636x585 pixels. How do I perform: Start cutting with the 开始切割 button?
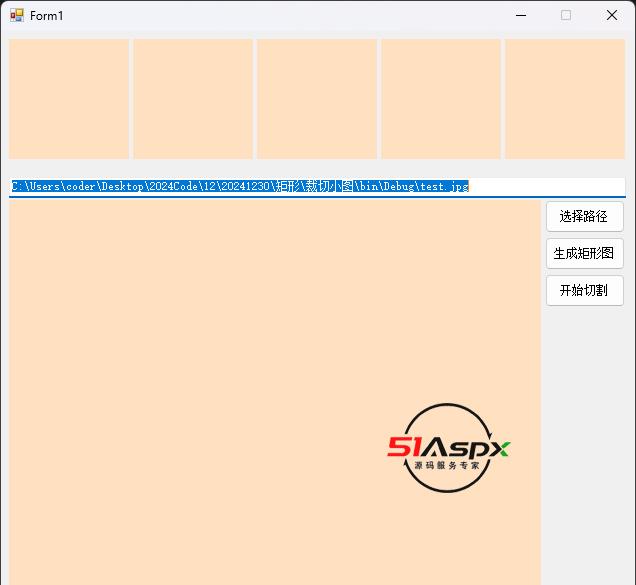pos(584,290)
